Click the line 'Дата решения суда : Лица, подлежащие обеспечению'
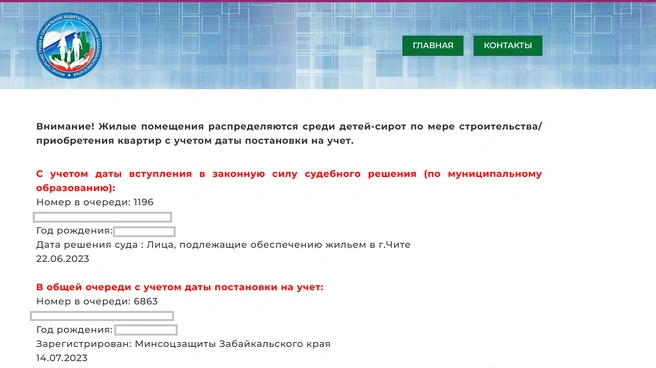The height and width of the screenshot is (368, 656). pos(223,245)
